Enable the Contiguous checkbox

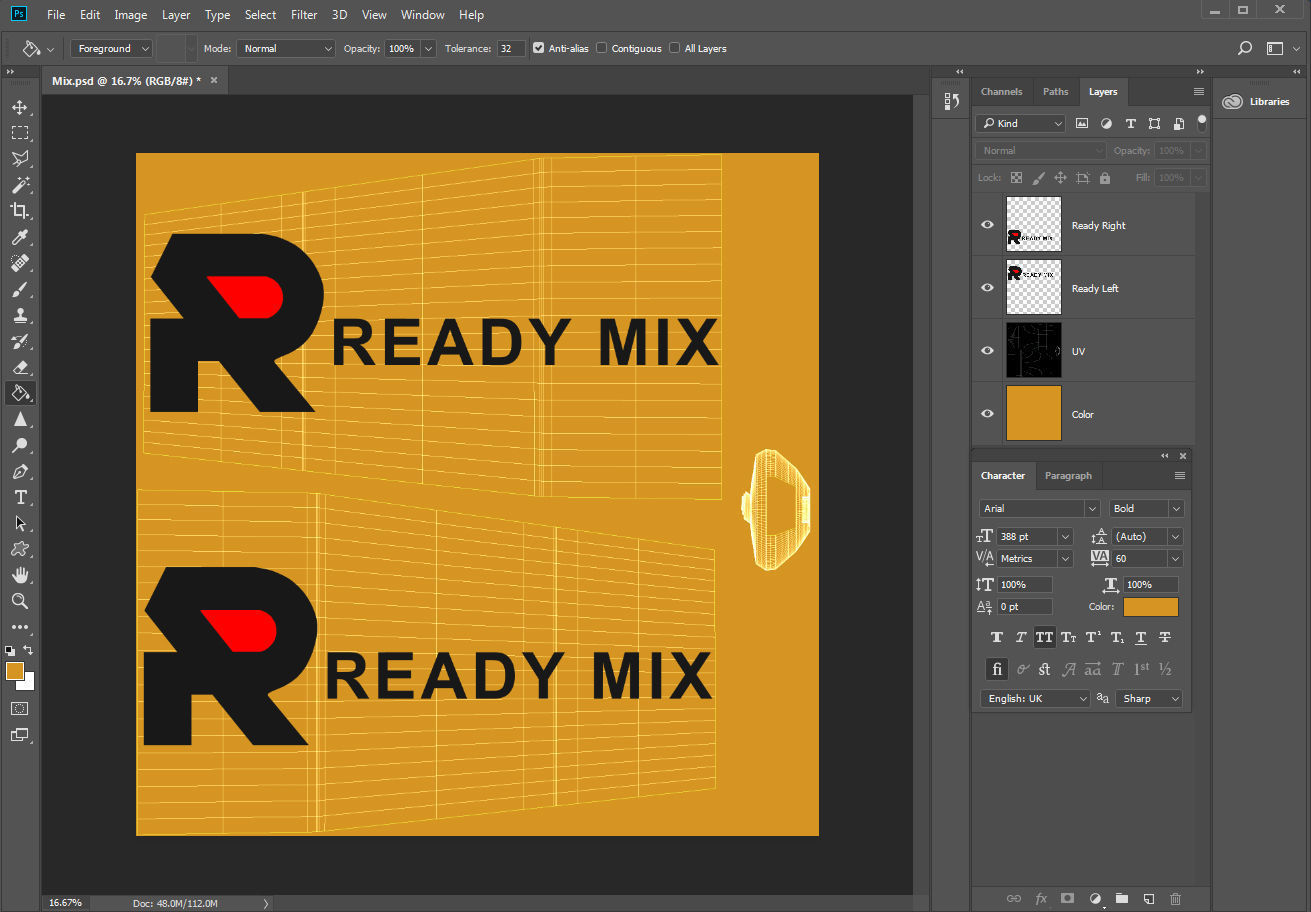602,48
